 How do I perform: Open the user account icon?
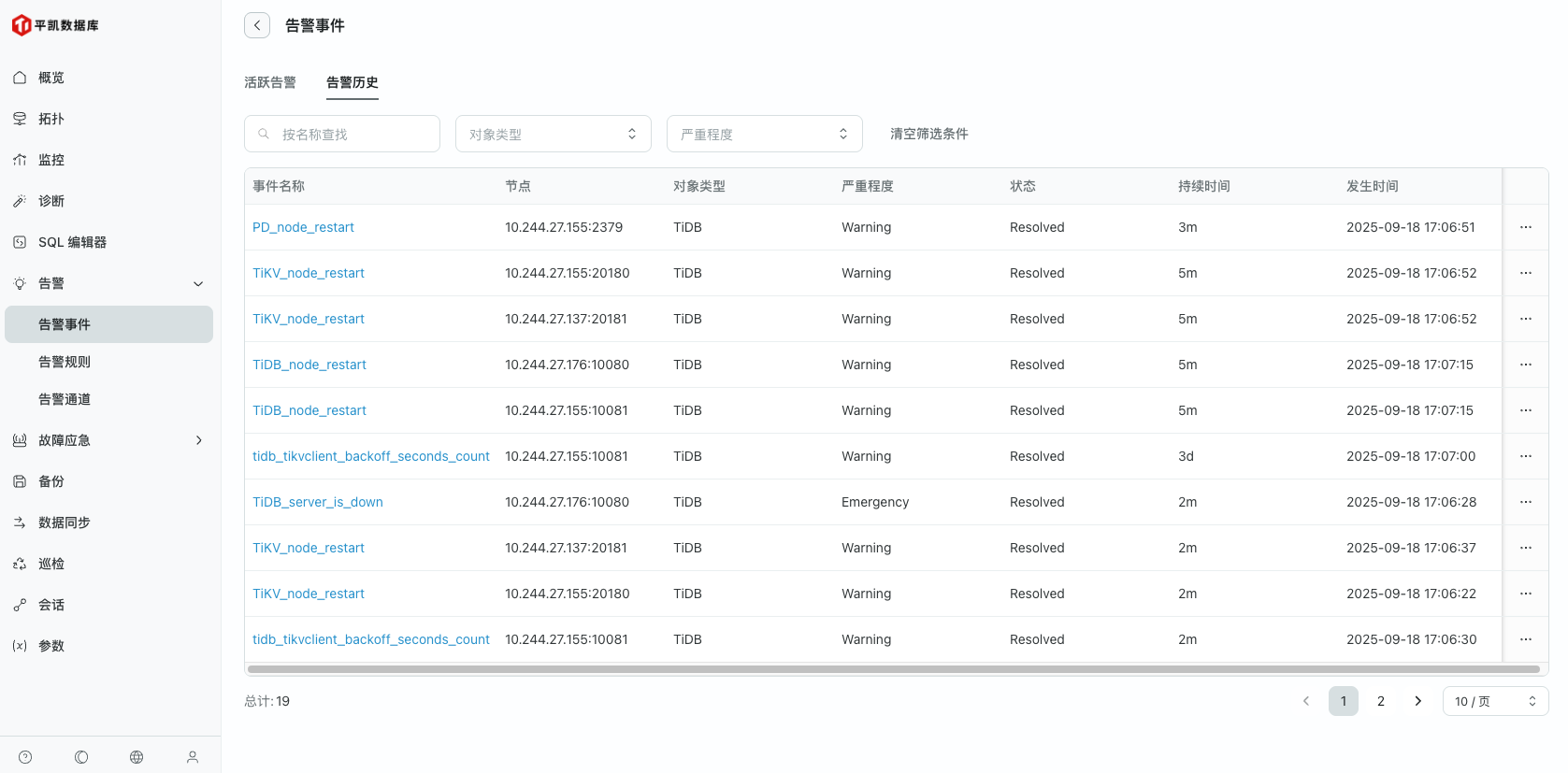193,757
